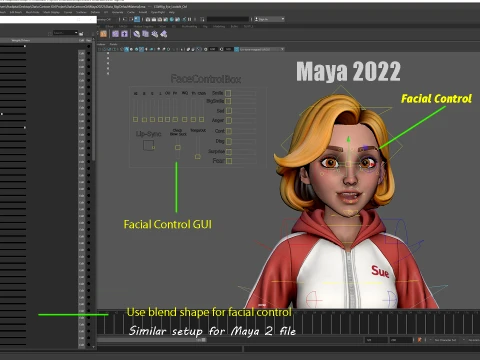The image size is (480, 360).
Task: Open the Render Setup editor icon
Action: click(178, 19)
